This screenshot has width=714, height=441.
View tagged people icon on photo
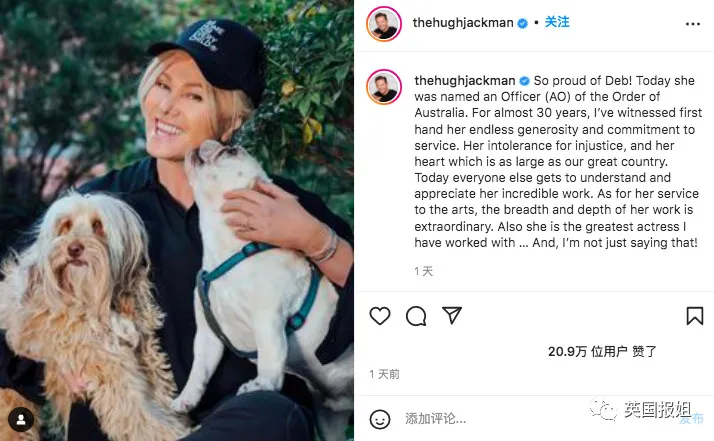pyautogui.click(x=21, y=420)
